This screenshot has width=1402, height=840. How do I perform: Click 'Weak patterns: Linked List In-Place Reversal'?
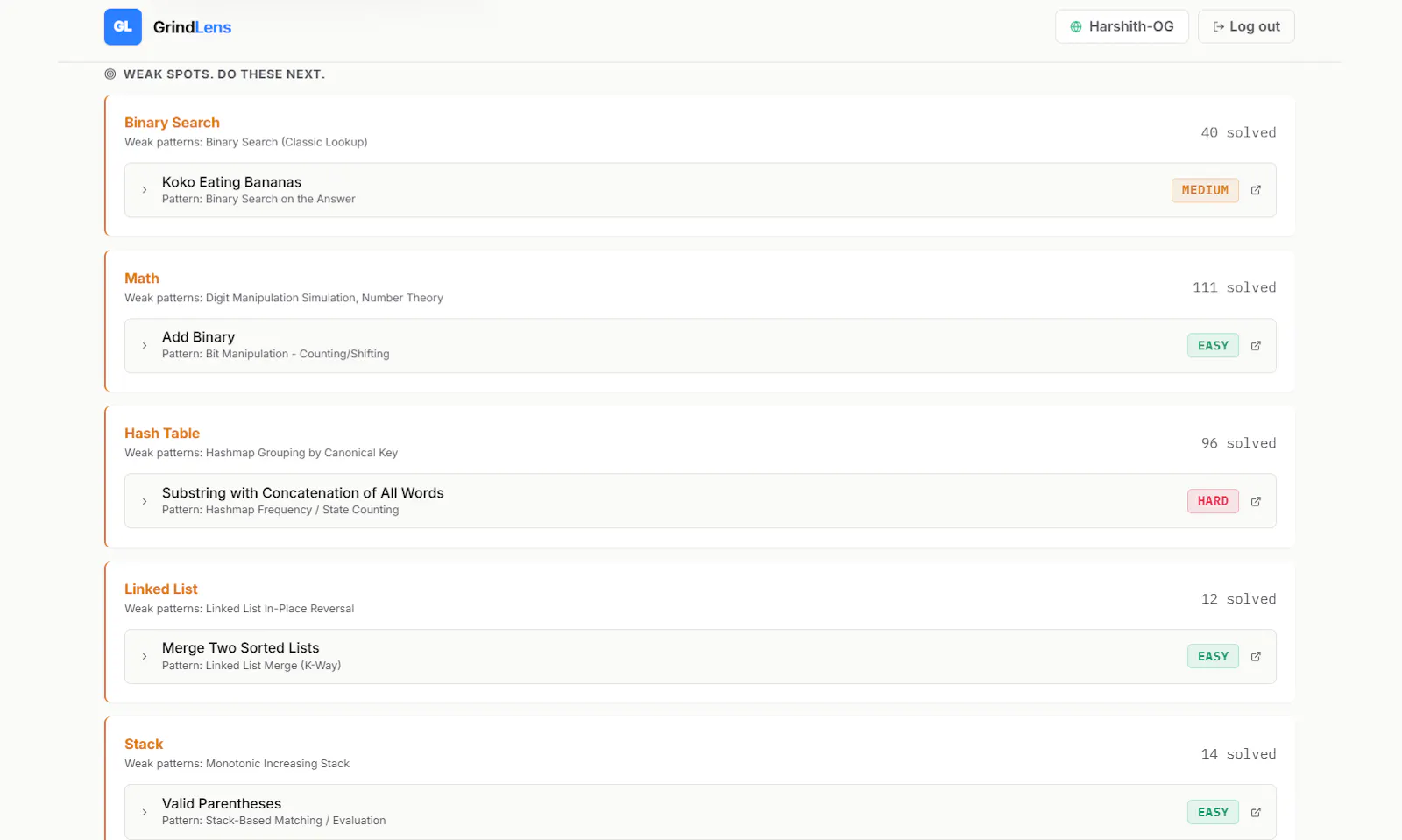click(239, 609)
